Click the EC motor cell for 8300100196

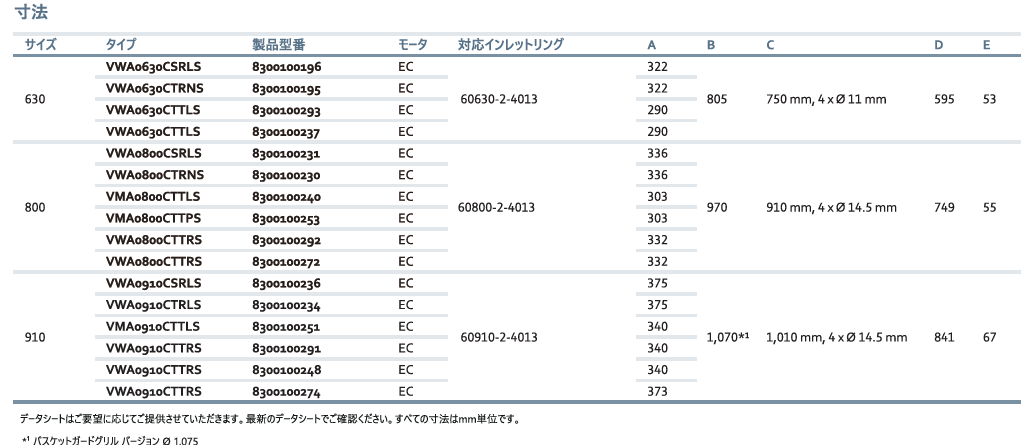pyautogui.click(x=405, y=67)
